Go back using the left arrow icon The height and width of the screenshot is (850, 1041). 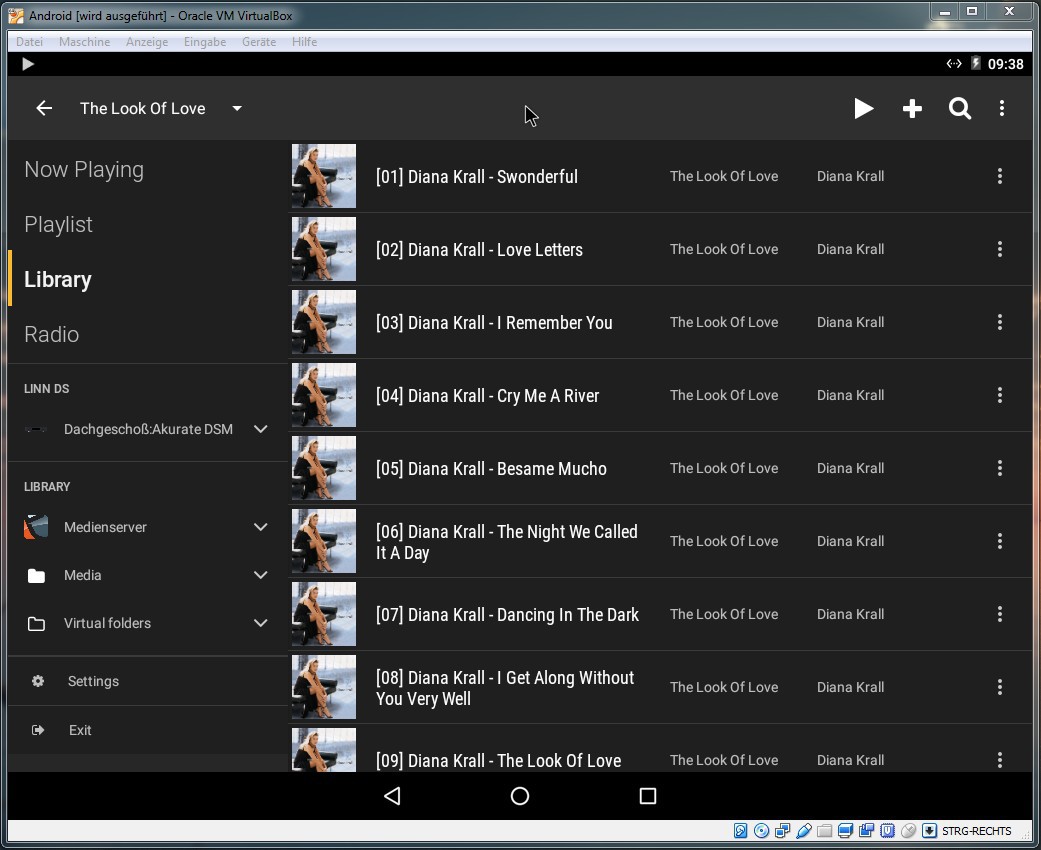point(44,109)
